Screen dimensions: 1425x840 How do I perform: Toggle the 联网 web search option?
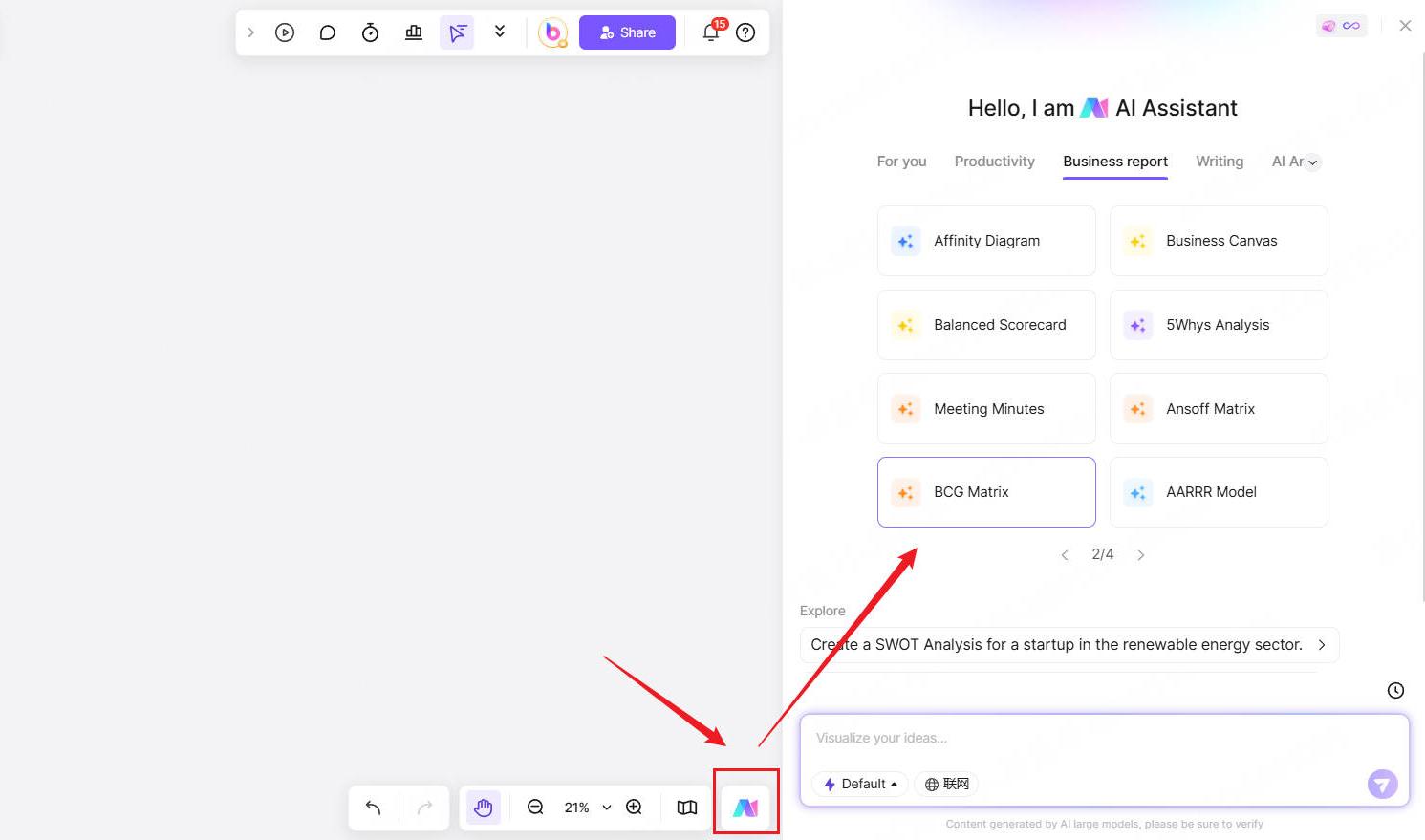coord(946,784)
